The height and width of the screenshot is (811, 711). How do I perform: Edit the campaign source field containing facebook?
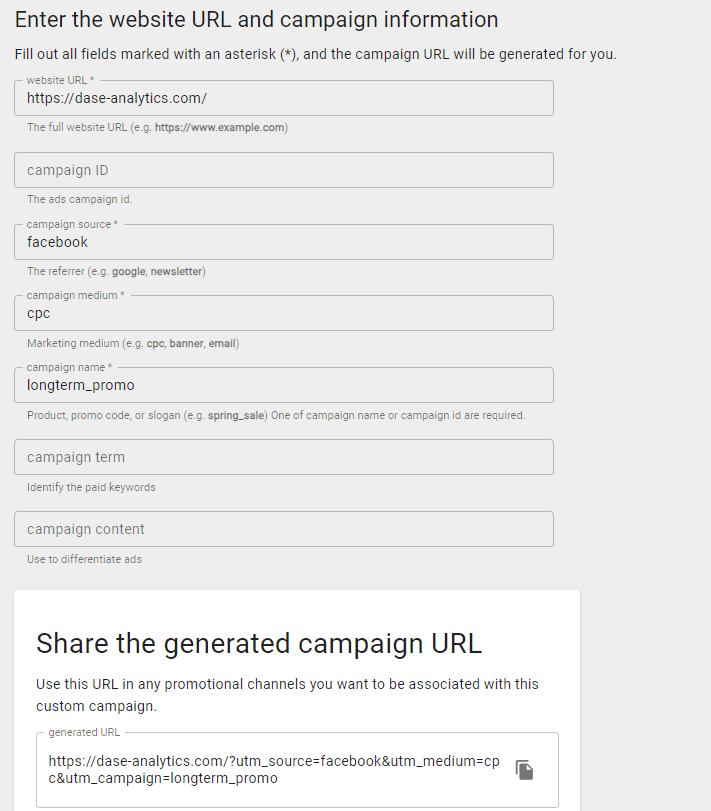pos(284,242)
